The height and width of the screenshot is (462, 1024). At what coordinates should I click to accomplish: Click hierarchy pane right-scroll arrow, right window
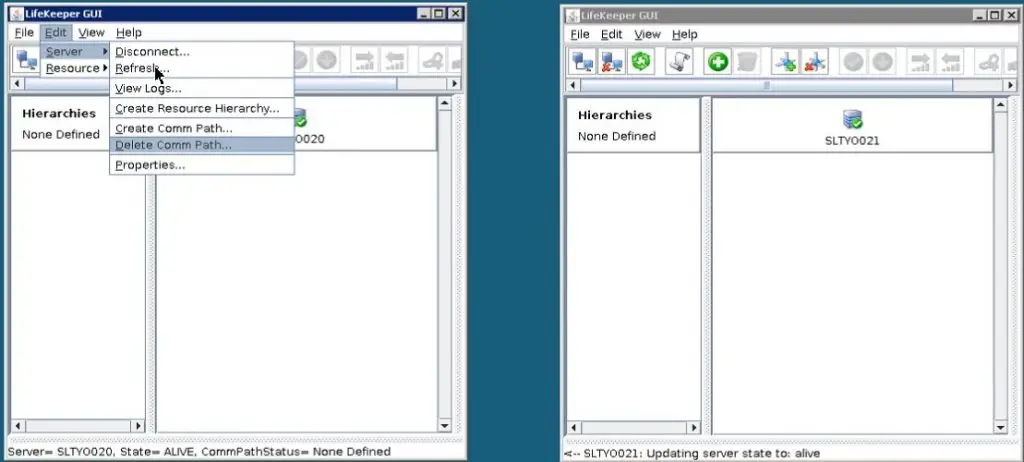pos(694,427)
